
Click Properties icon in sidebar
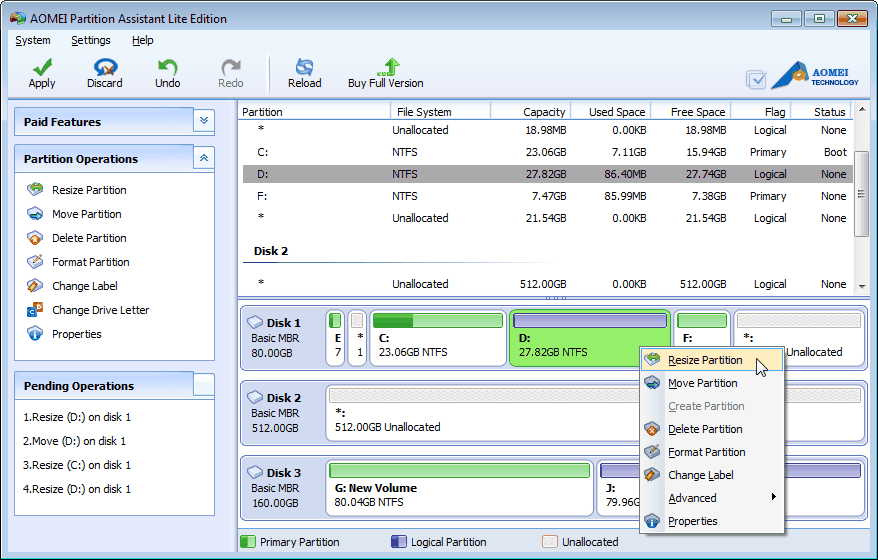pyautogui.click(x=35, y=334)
